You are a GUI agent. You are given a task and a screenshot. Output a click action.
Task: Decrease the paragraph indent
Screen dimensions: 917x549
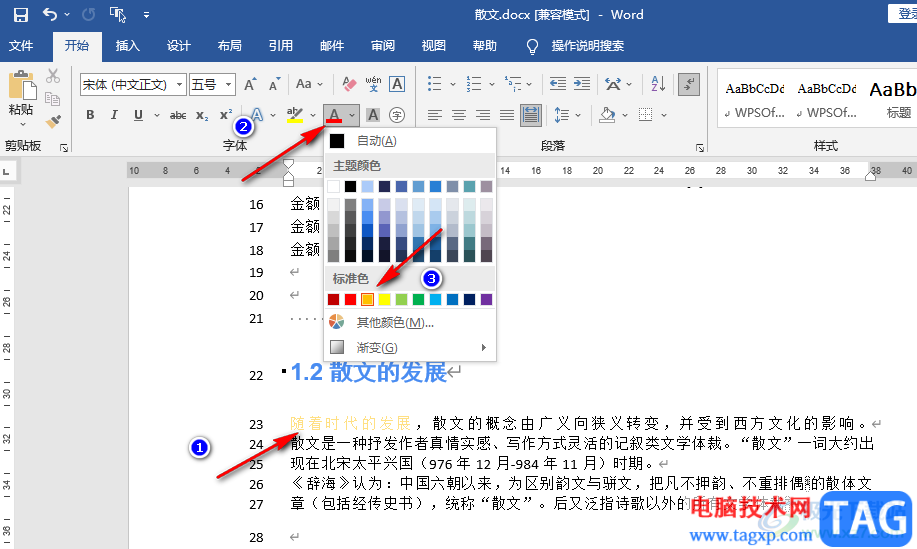click(558, 84)
